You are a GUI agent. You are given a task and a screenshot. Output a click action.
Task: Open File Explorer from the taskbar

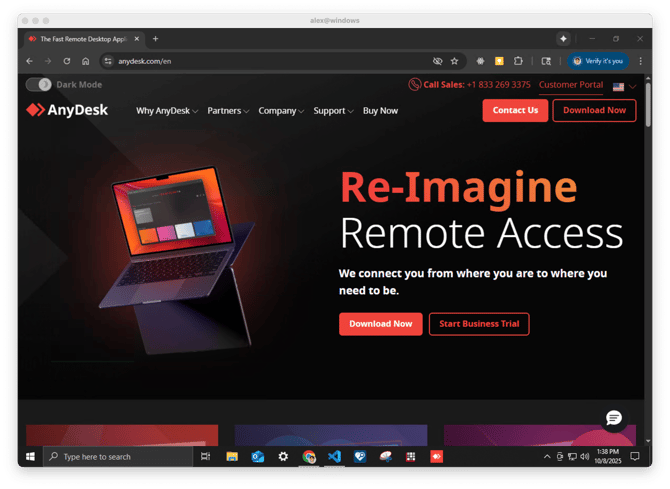coord(232,457)
